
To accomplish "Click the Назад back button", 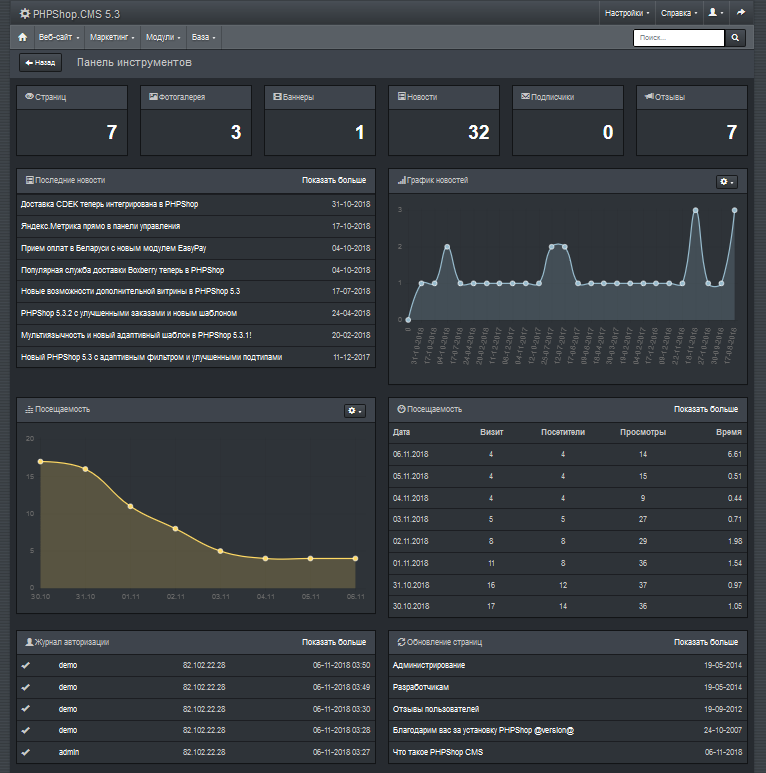I will pos(40,63).
